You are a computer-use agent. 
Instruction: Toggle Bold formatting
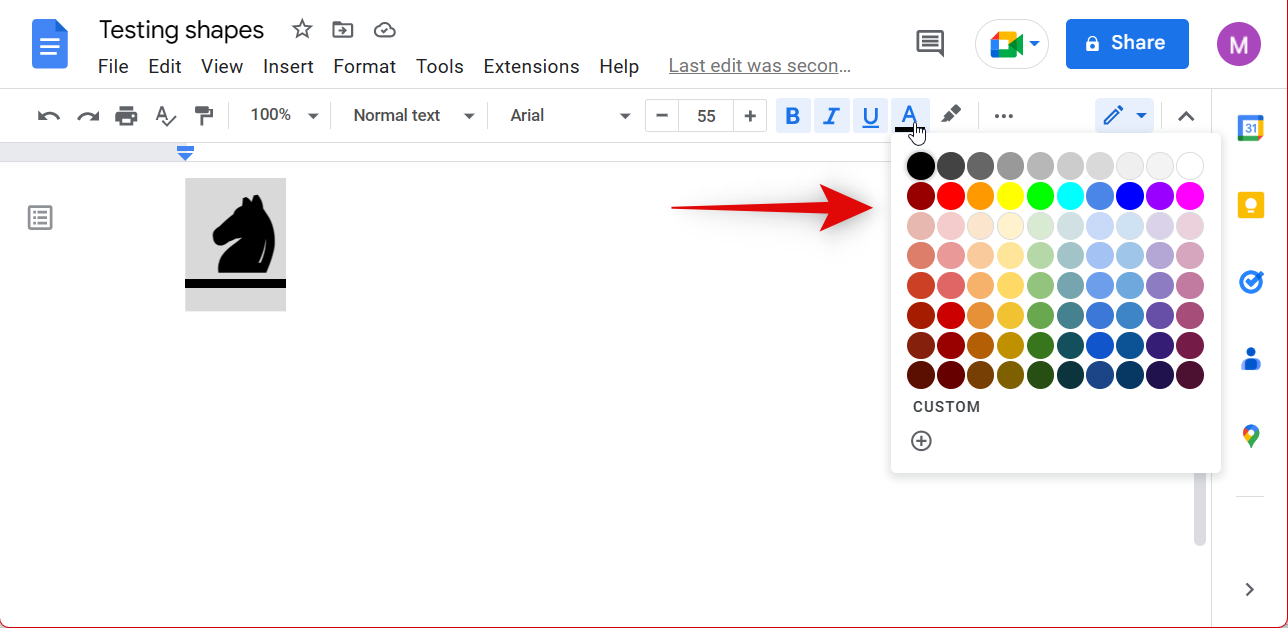[792, 116]
